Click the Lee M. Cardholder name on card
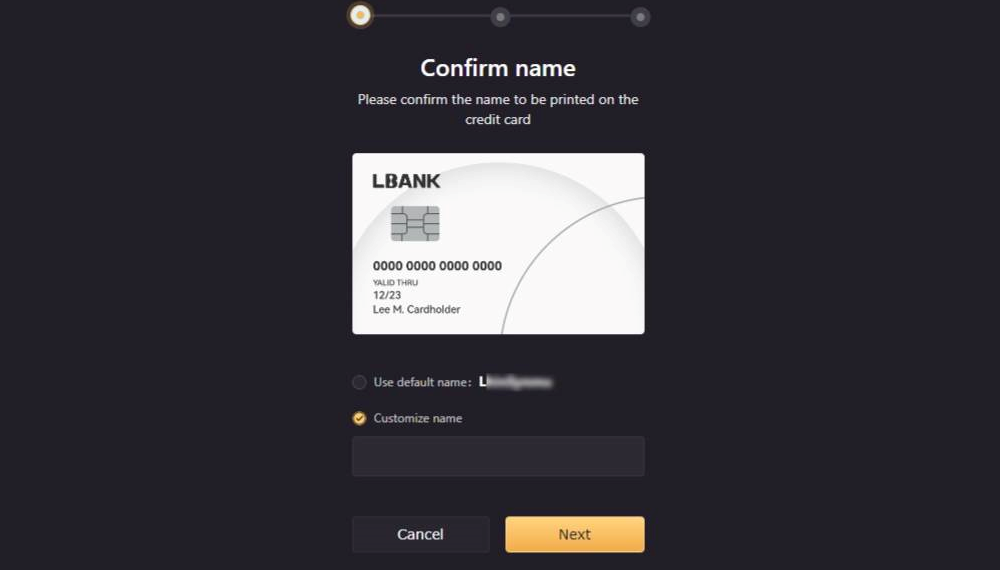 [416, 309]
